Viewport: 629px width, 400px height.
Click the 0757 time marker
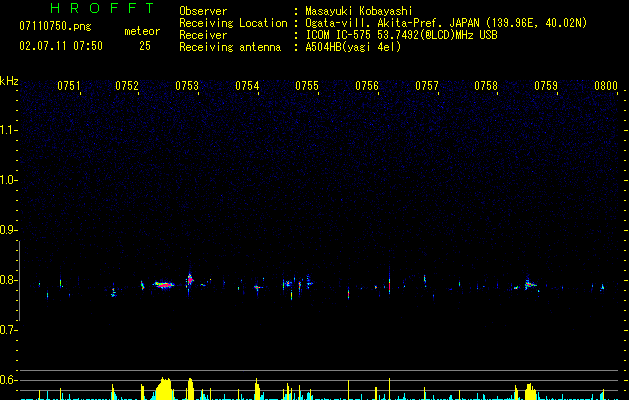pyautogui.click(x=427, y=86)
